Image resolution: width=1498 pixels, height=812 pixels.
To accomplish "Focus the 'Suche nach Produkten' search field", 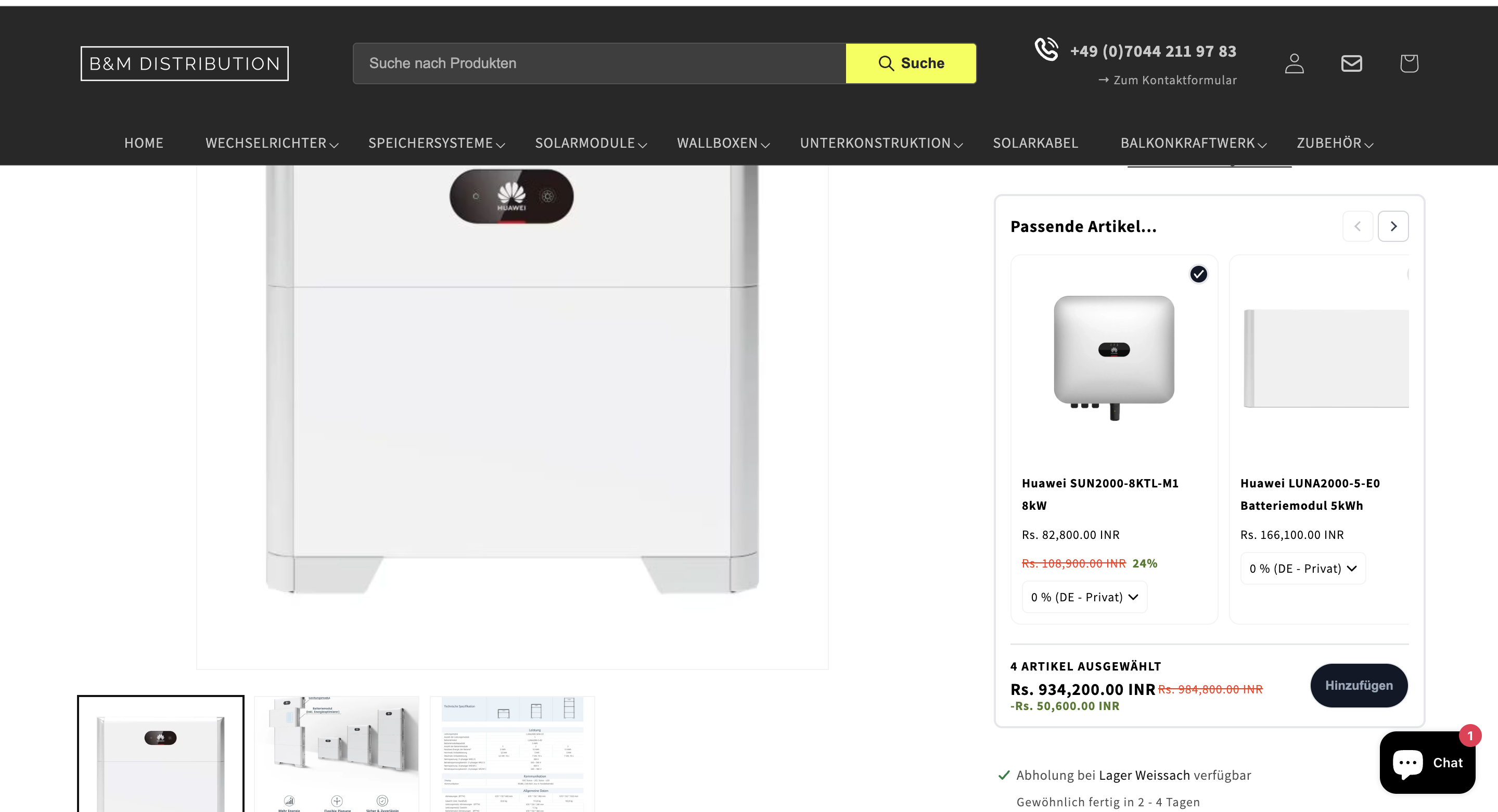I will tap(599, 63).
